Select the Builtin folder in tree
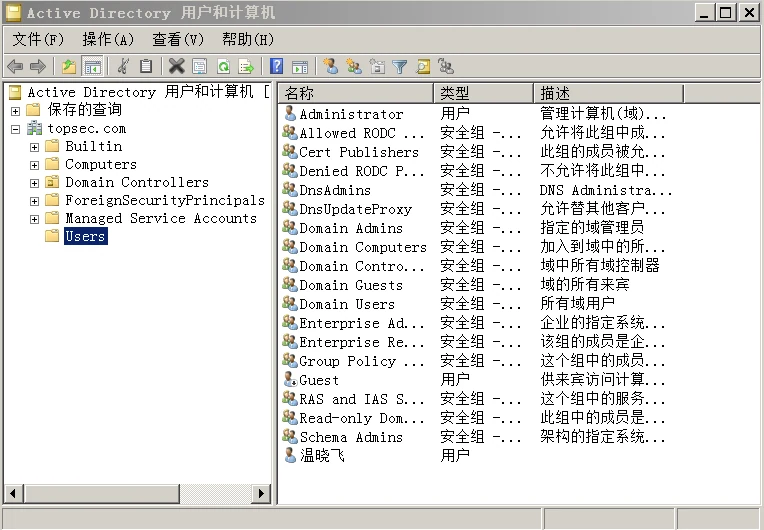The image size is (764, 530). (x=94, y=146)
